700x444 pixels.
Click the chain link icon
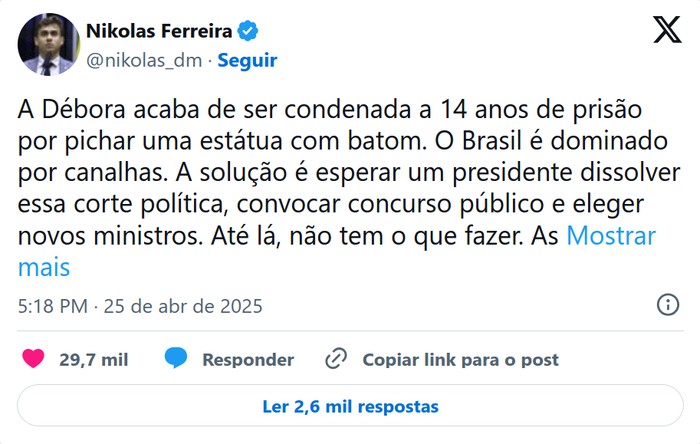click(x=337, y=359)
